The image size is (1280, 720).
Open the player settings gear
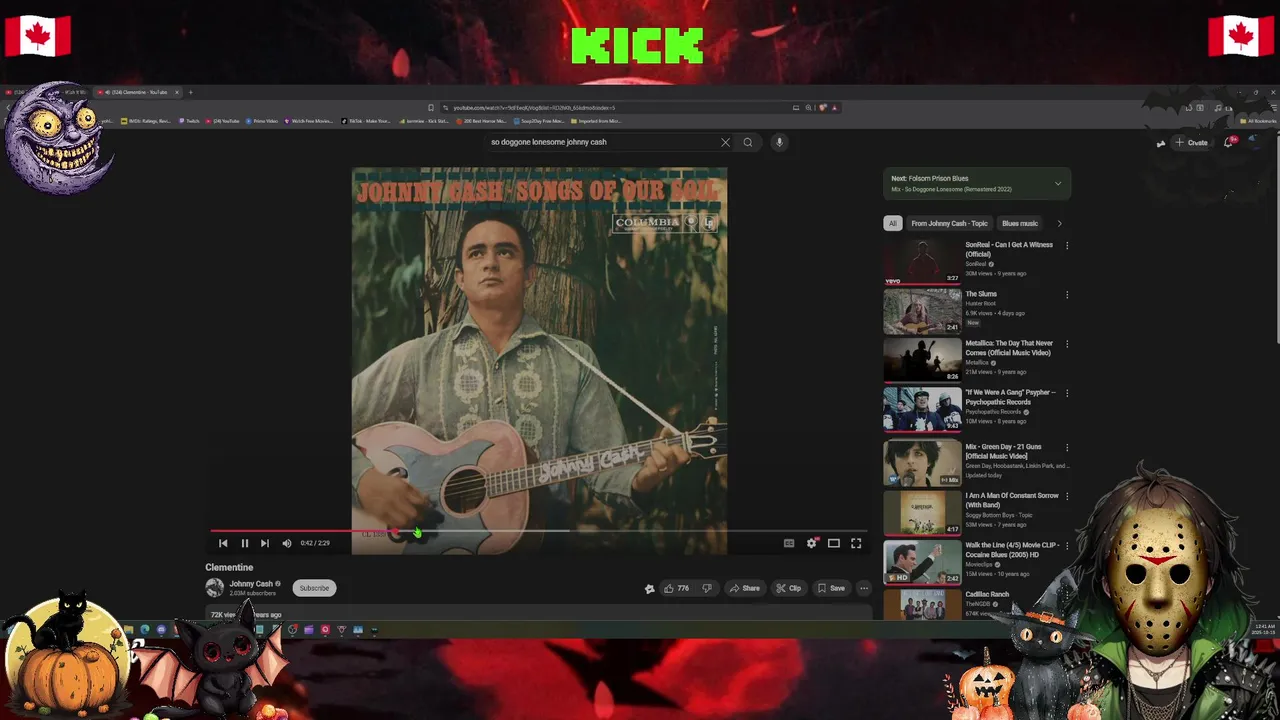[812, 543]
